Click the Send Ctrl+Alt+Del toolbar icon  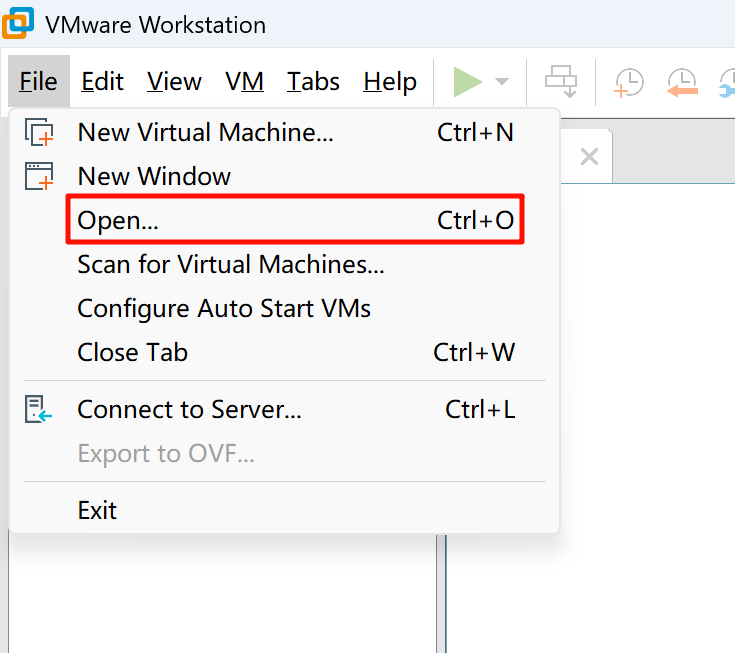[561, 82]
